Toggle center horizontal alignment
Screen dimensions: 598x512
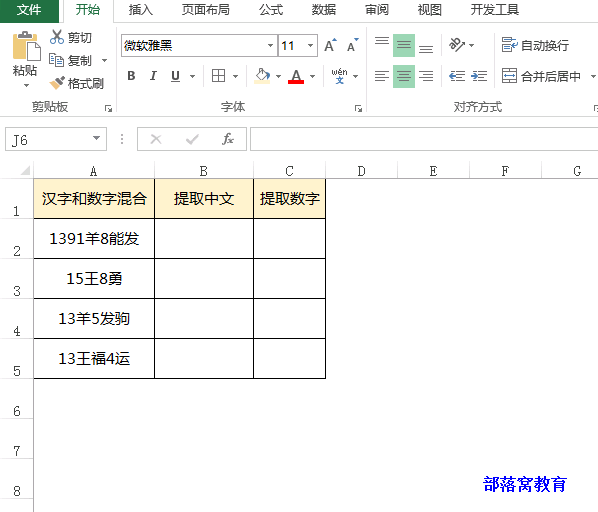tap(404, 76)
